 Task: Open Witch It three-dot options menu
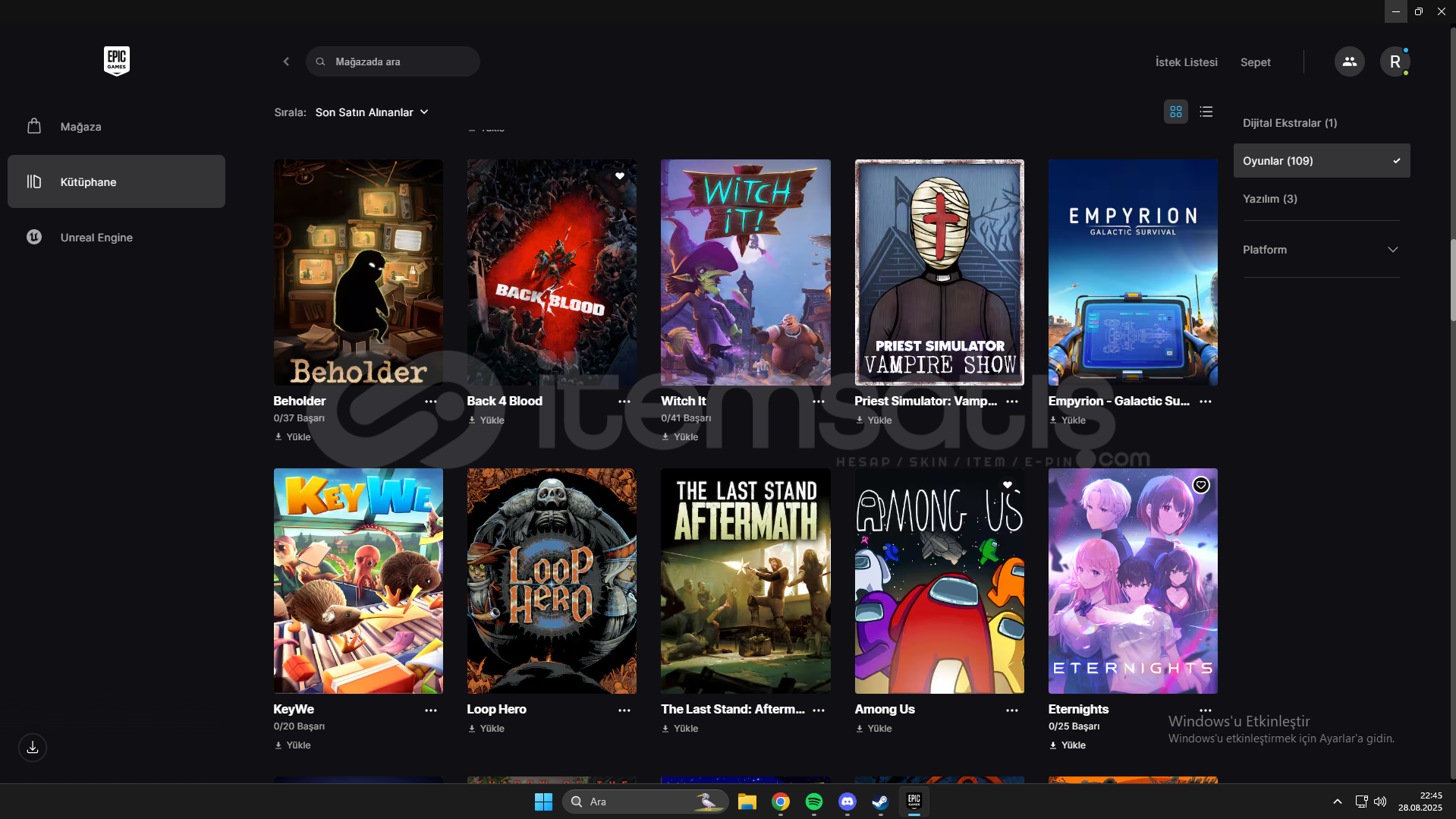(x=818, y=402)
